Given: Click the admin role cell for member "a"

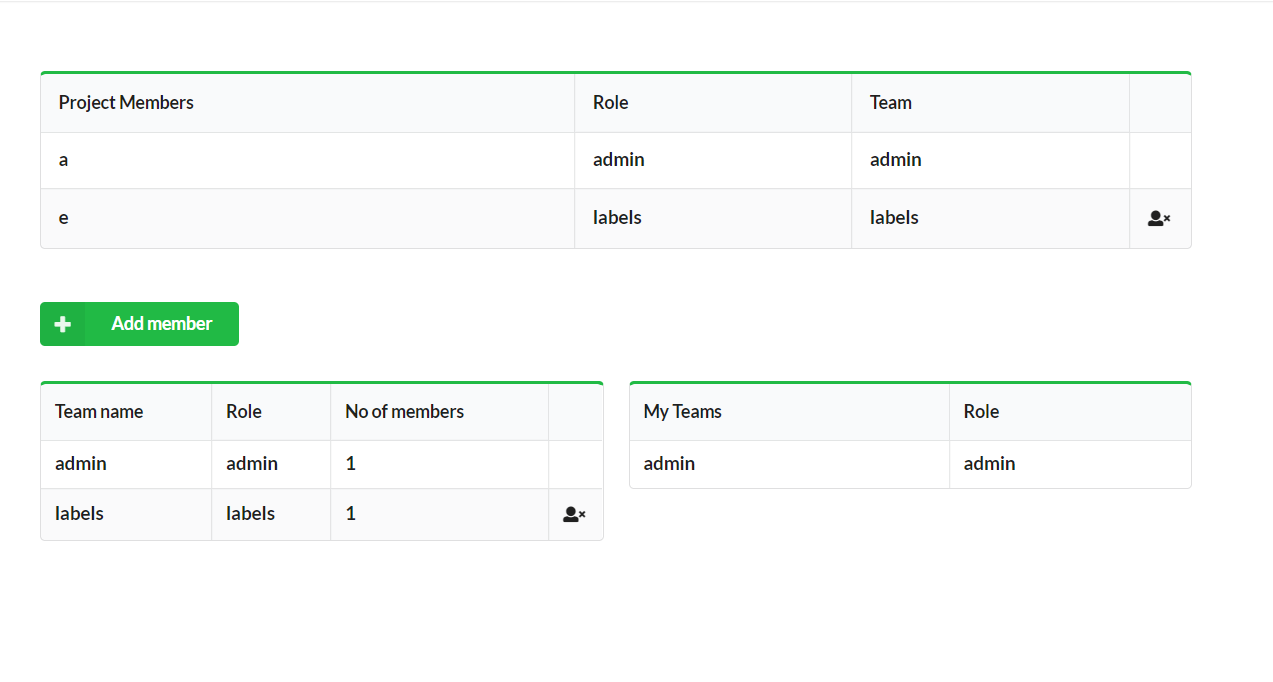Looking at the screenshot, I should 618,160.
